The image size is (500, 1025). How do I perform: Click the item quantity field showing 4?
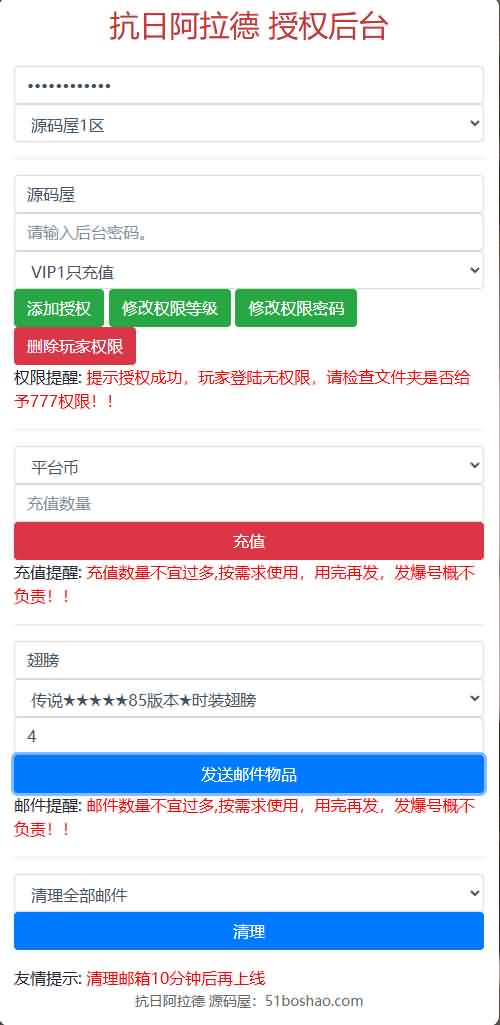pyautogui.click(x=248, y=736)
